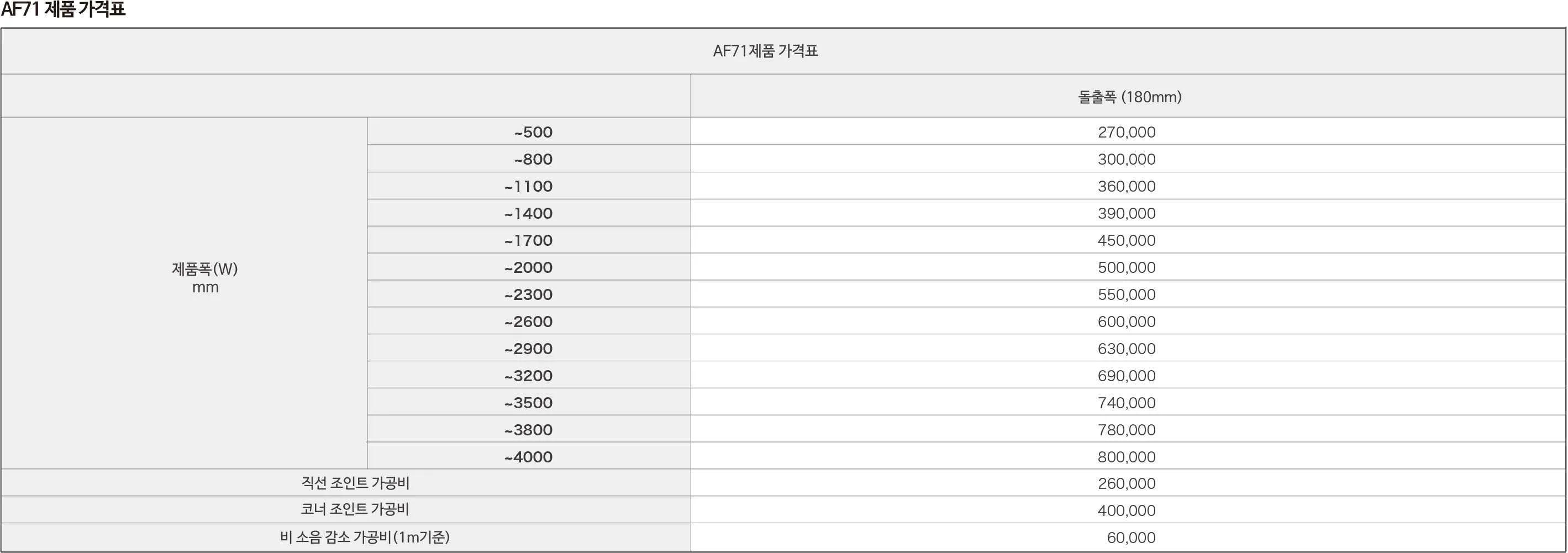Select the ~3200 width cell

coord(528,376)
